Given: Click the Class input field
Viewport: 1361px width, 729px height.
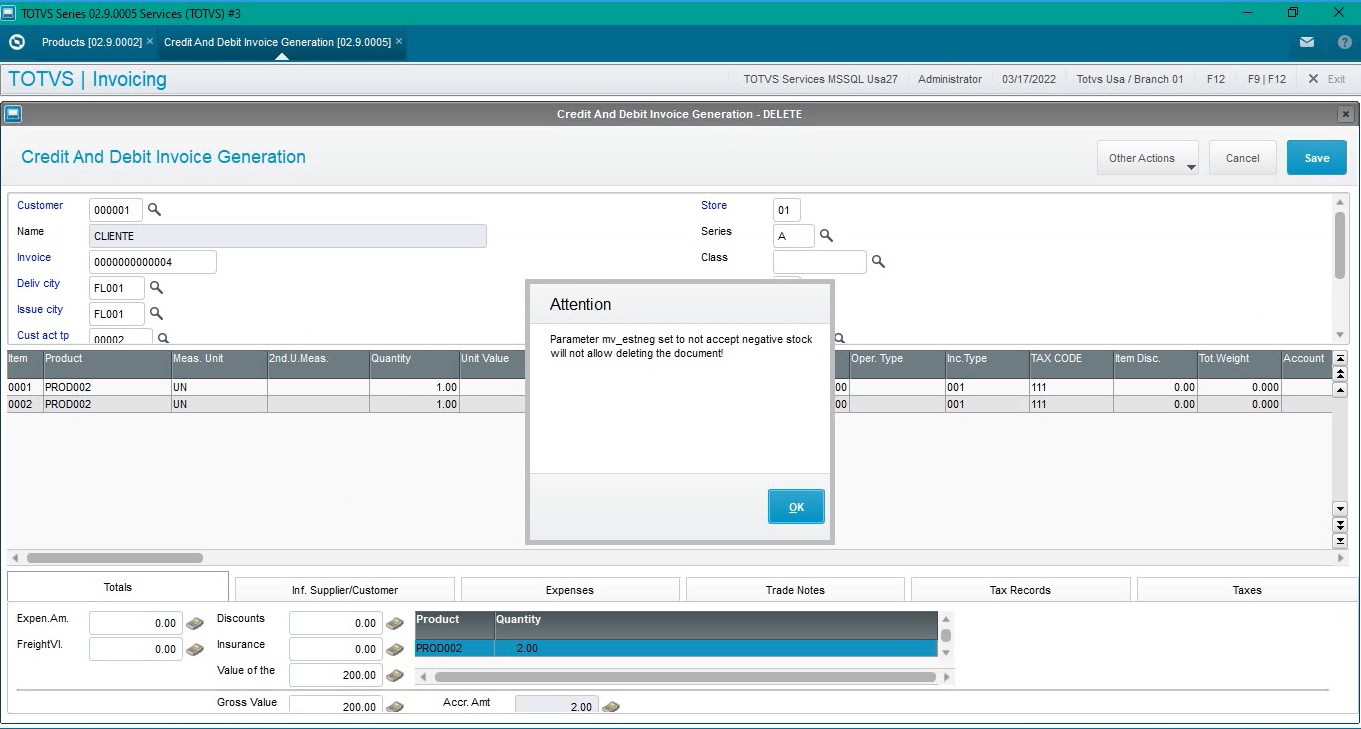Looking at the screenshot, I should (x=819, y=262).
